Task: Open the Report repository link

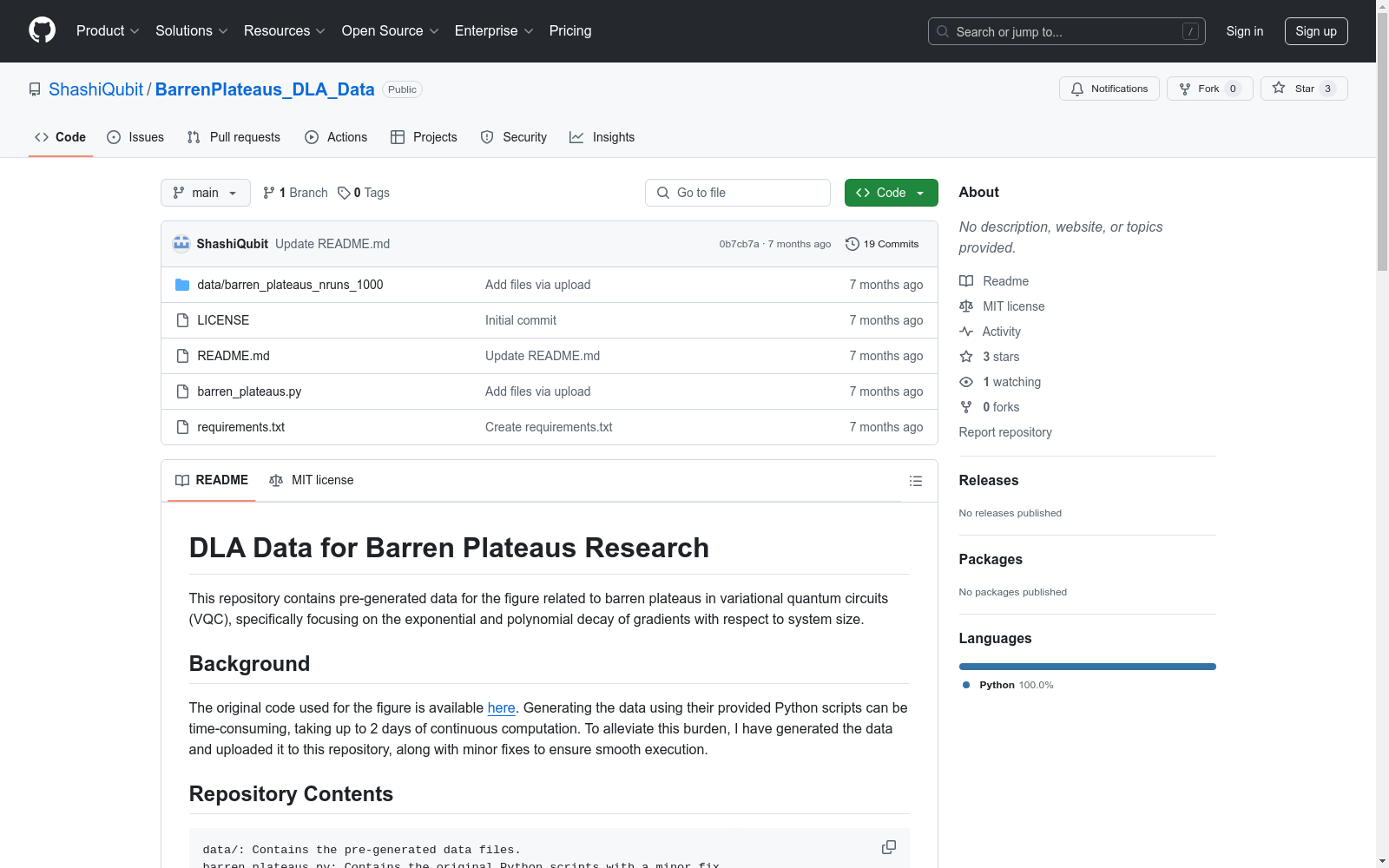Action: (x=1005, y=432)
